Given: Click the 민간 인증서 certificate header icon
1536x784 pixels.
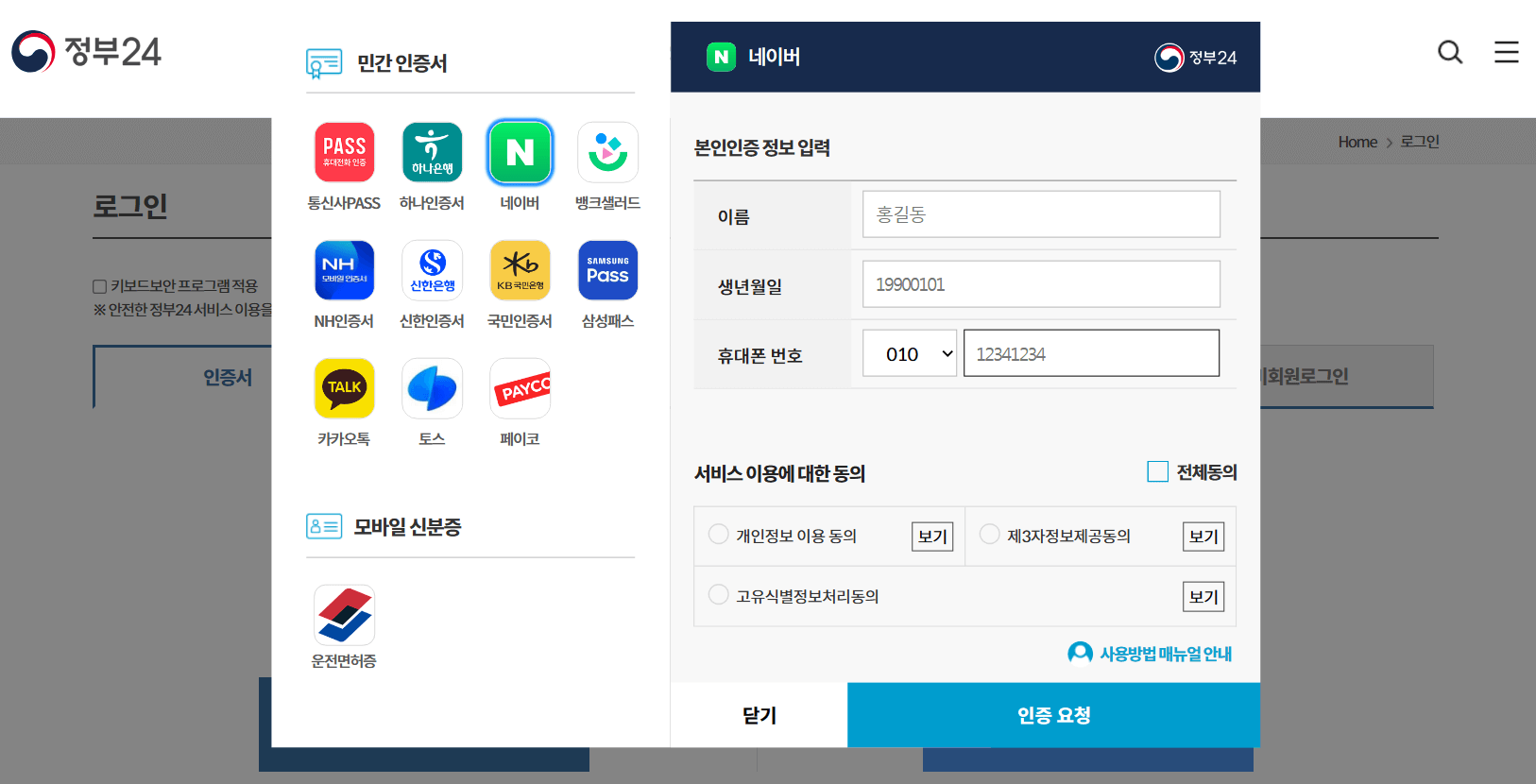Looking at the screenshot, I should coord(324,63).
